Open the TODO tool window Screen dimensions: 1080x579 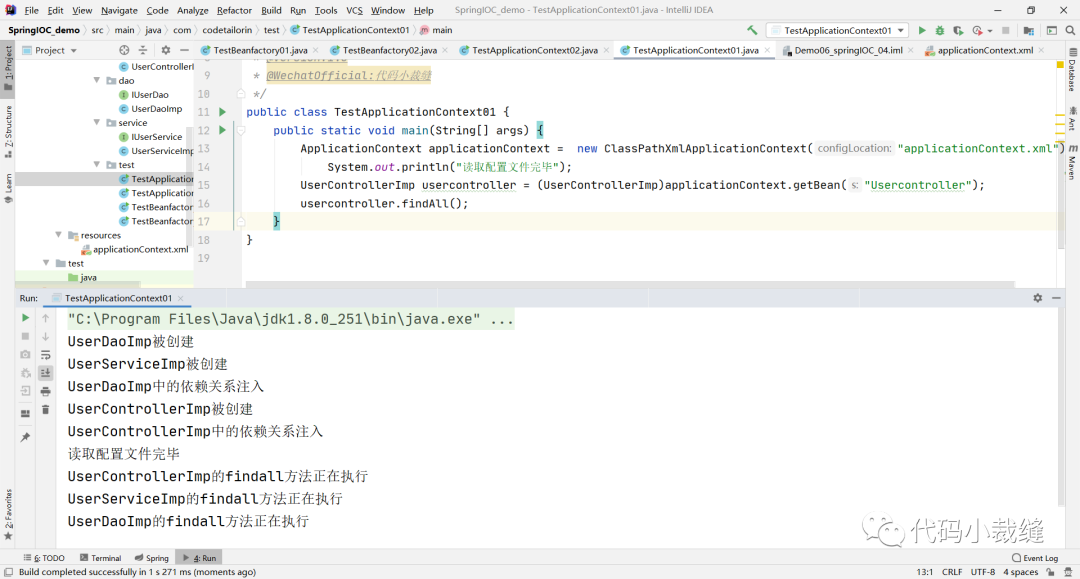pyautogui.click(x=44, y=558)
